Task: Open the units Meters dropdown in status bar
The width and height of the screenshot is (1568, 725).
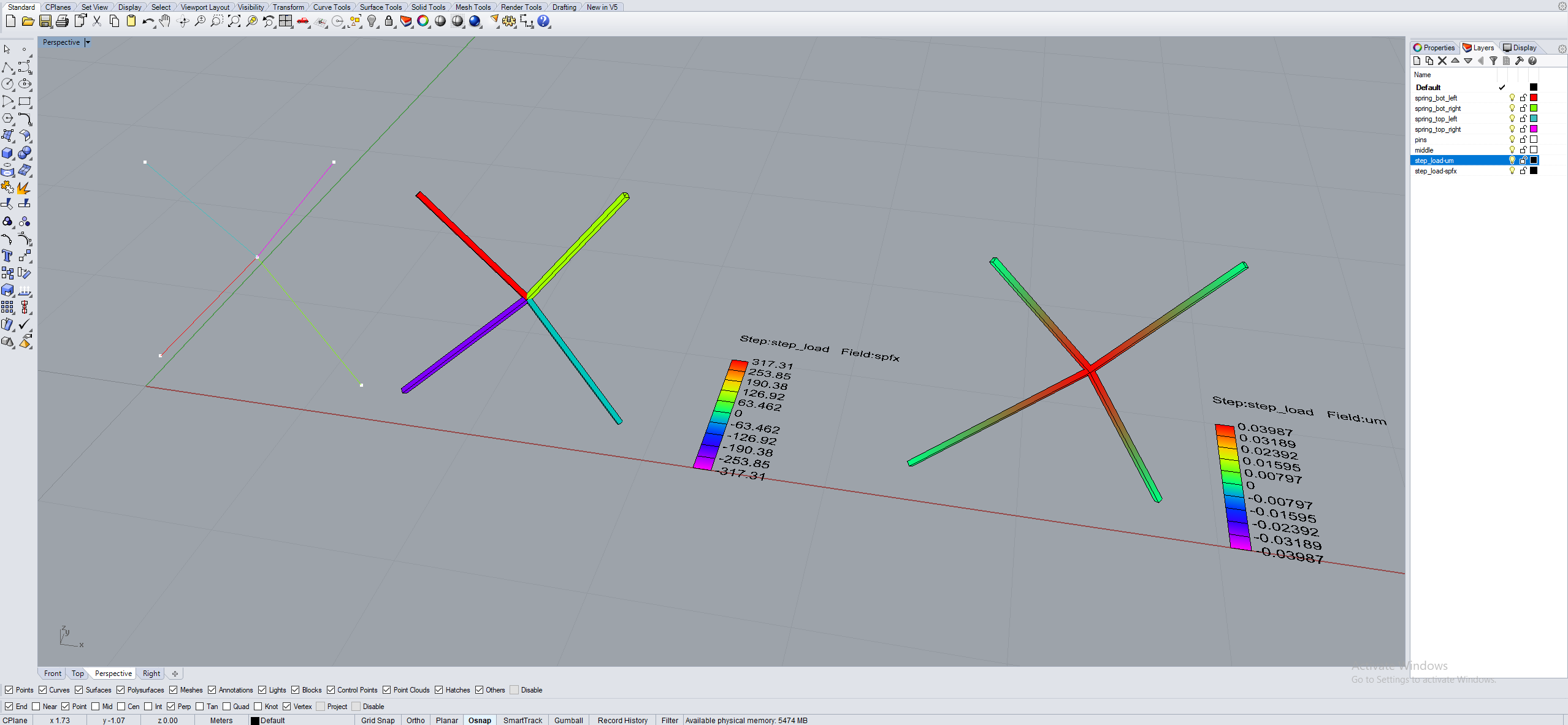Action: pos(221,721)
